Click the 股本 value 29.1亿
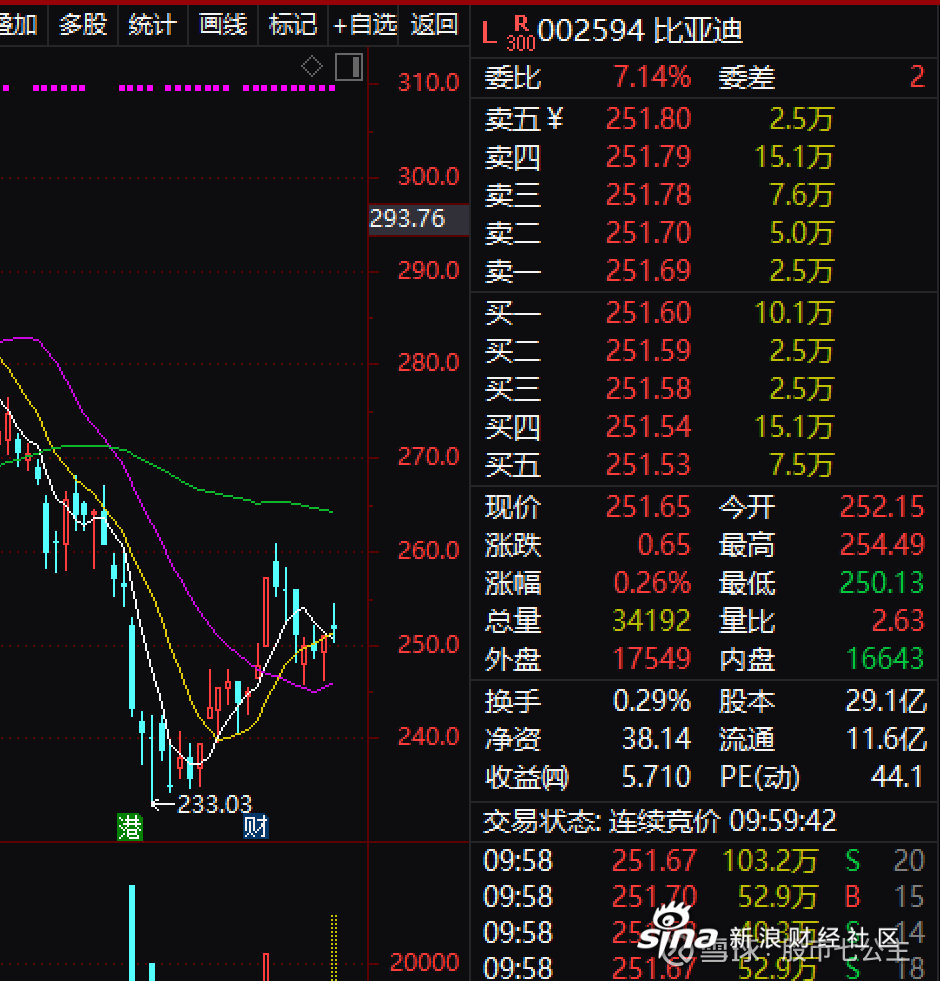The width and height of the screenshot is (940, 981). point(886,701)
